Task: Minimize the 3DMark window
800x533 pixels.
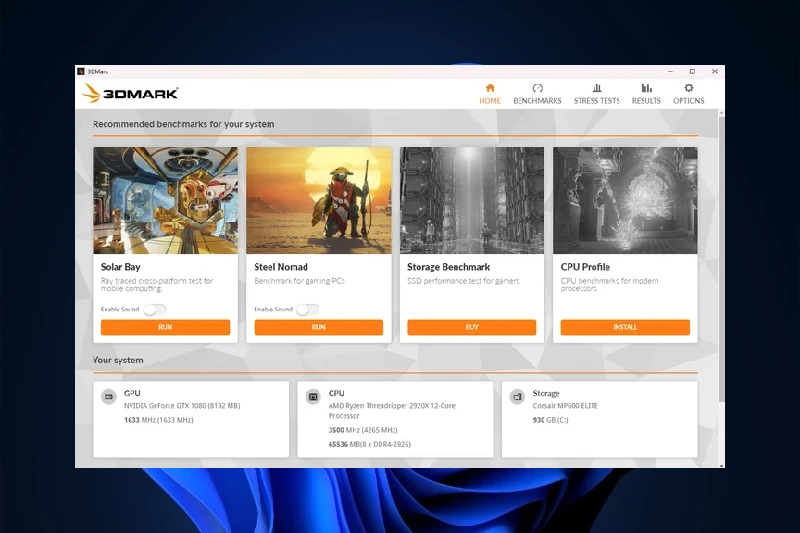Action: point(670,71)
